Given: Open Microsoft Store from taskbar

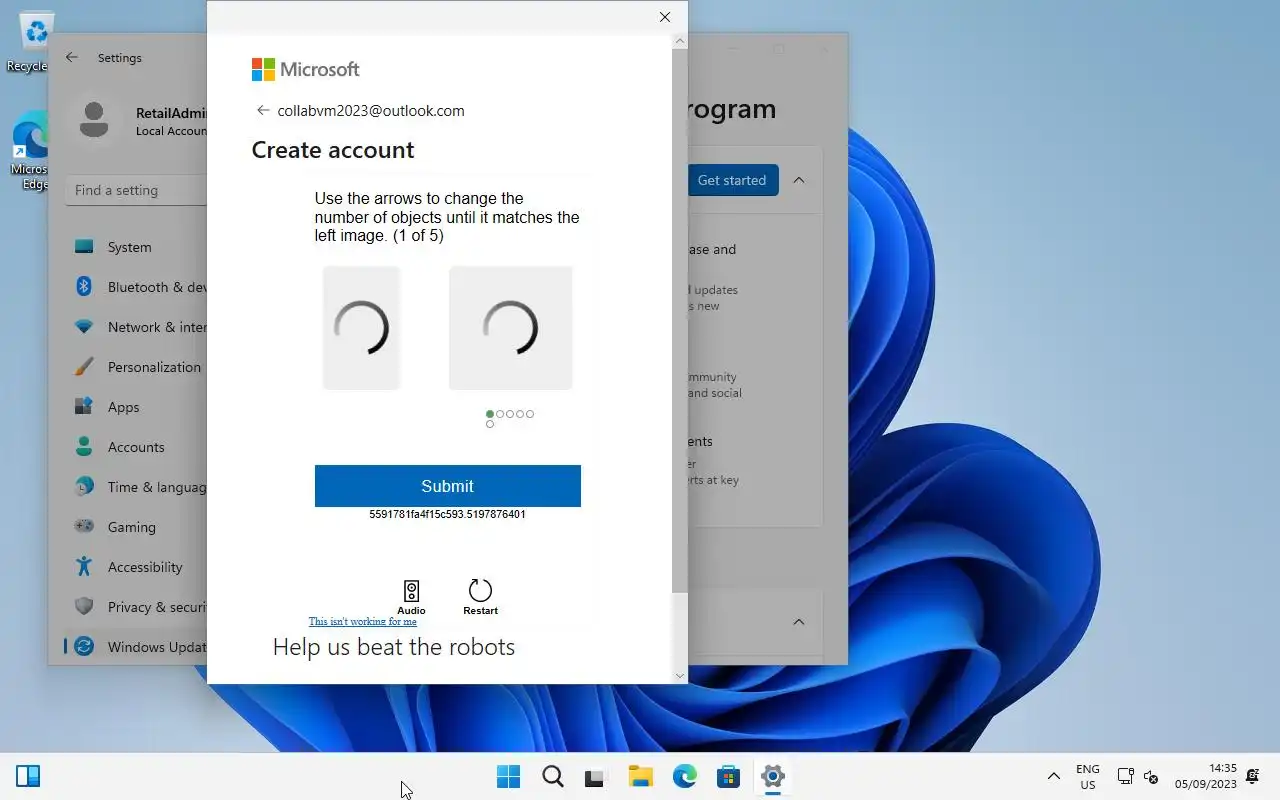Looking at the screenshot, I should pyautogui.click(x=728, y=776).
